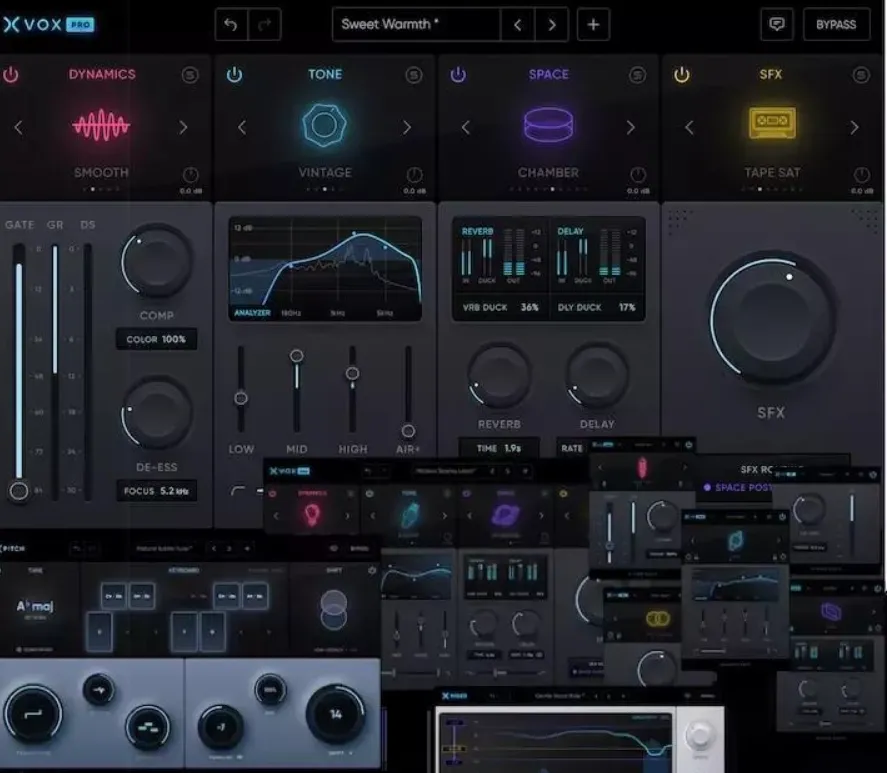Screen dimensions: 887x773
Task: Click the RATE value box under DELAY
Action: 572,448
